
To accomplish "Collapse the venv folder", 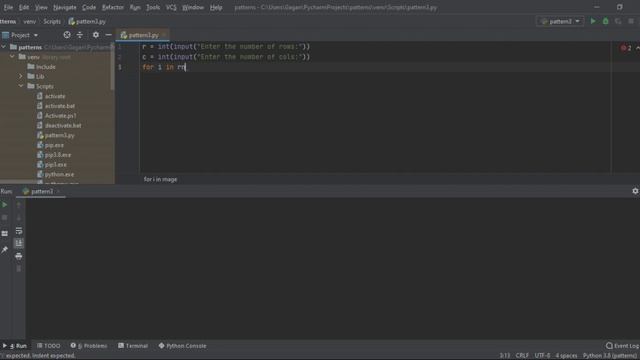I will pyautogui.click(x=13, y=57).
